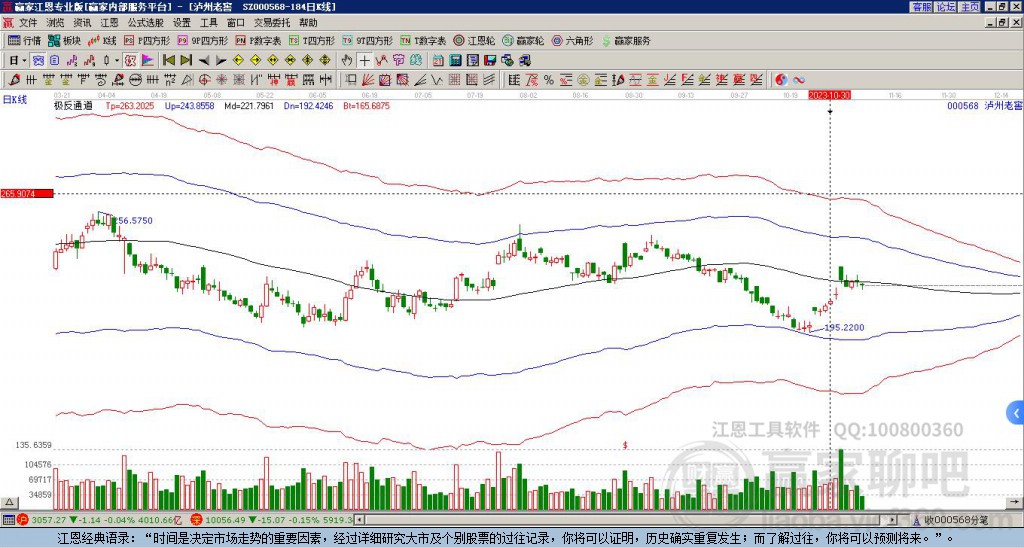Click the purple 节 icon
Viewport: 1024px width, 548px height.
click(398, 60)
